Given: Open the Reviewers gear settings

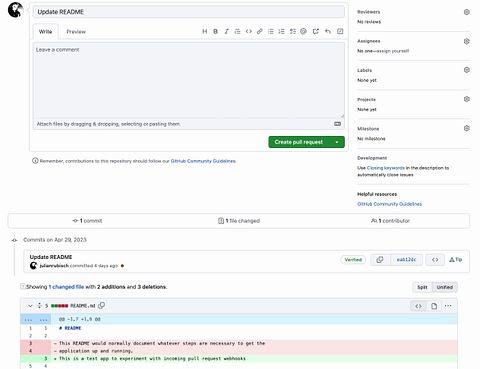Looking at the screenshot, I should click(x=467, y=12).
